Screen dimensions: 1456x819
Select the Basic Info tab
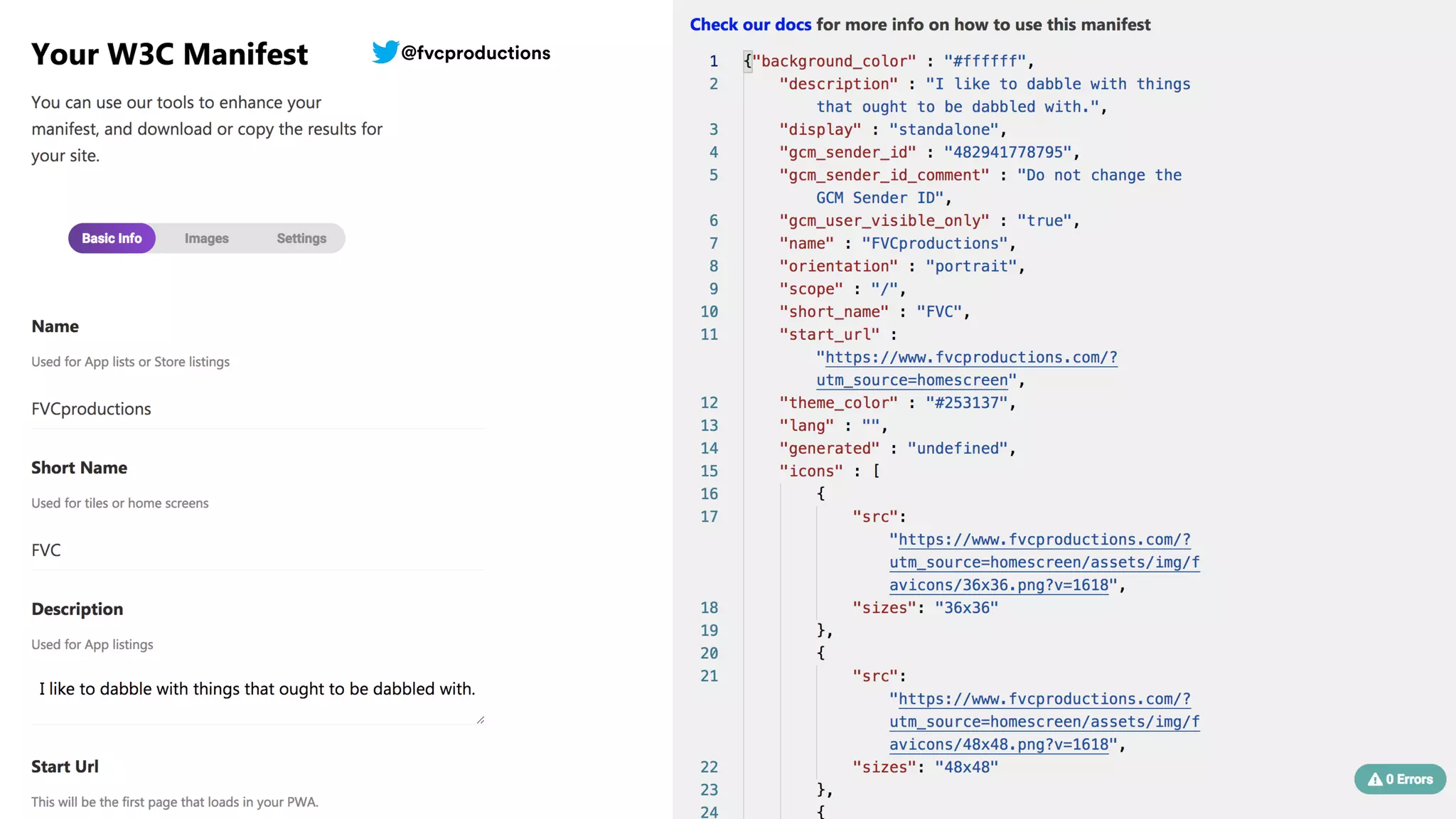pos(112,238)
